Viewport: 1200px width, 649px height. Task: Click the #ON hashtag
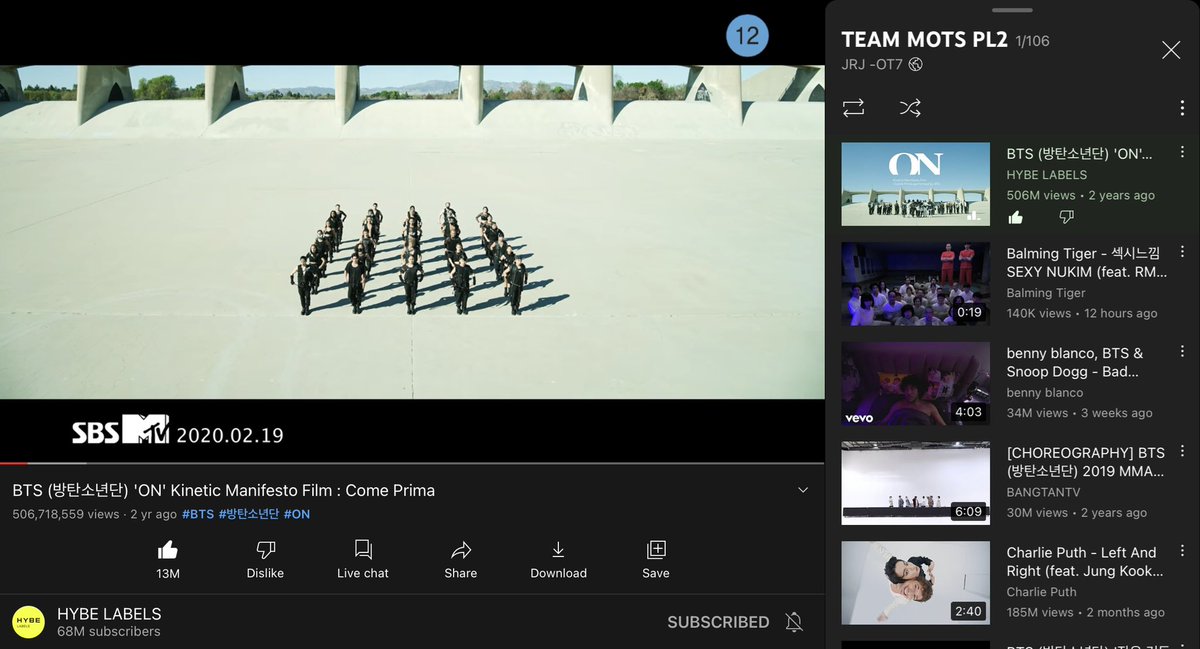[297, 514]
